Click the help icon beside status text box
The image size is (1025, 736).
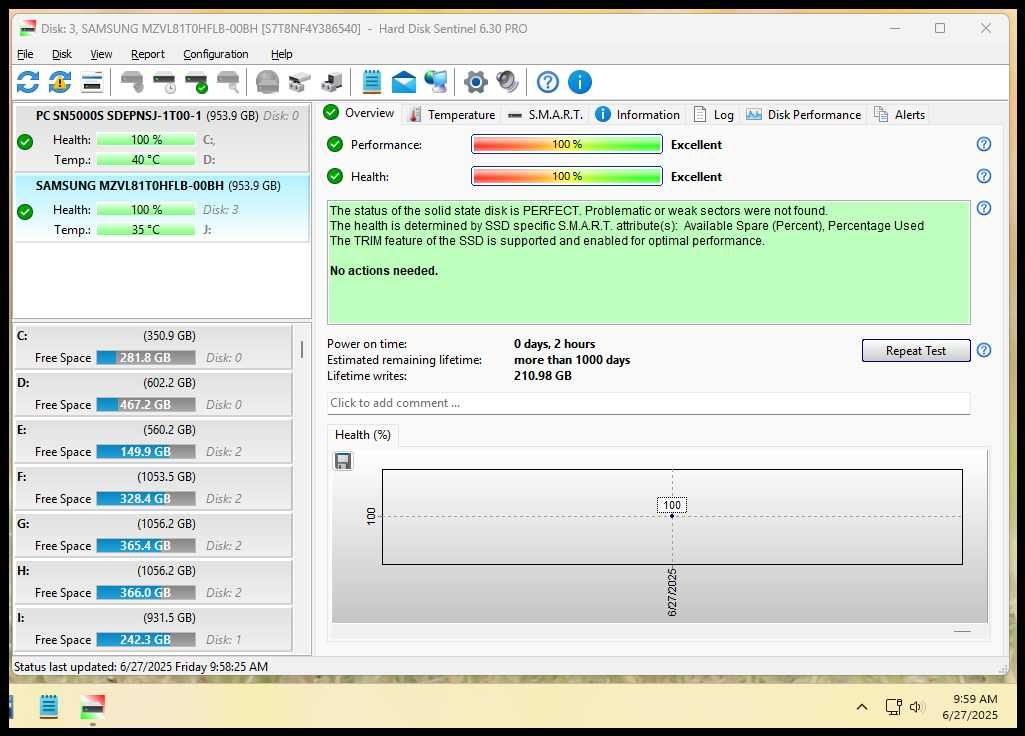984,208
